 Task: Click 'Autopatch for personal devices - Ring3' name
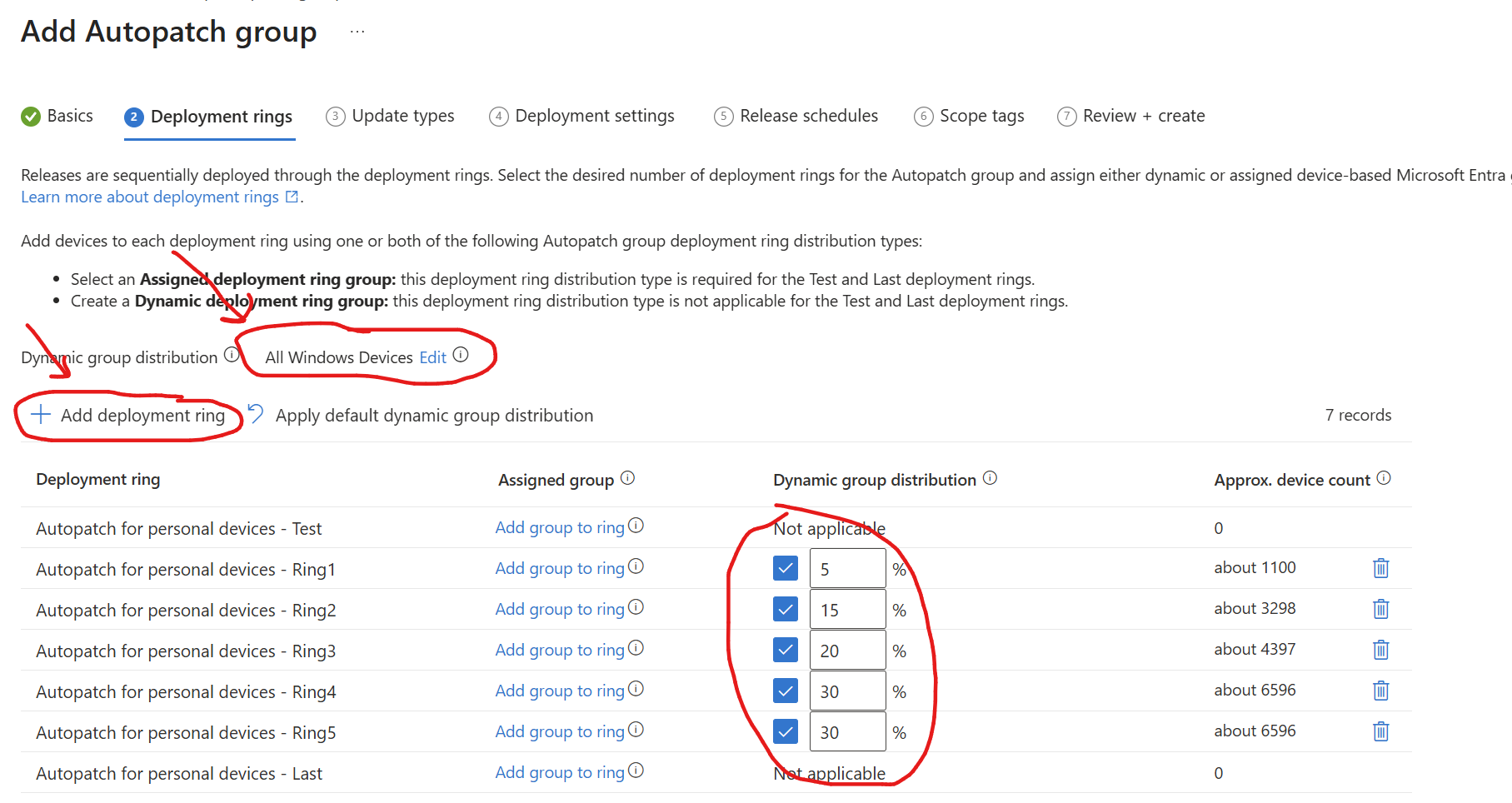(x=186, y=651)
